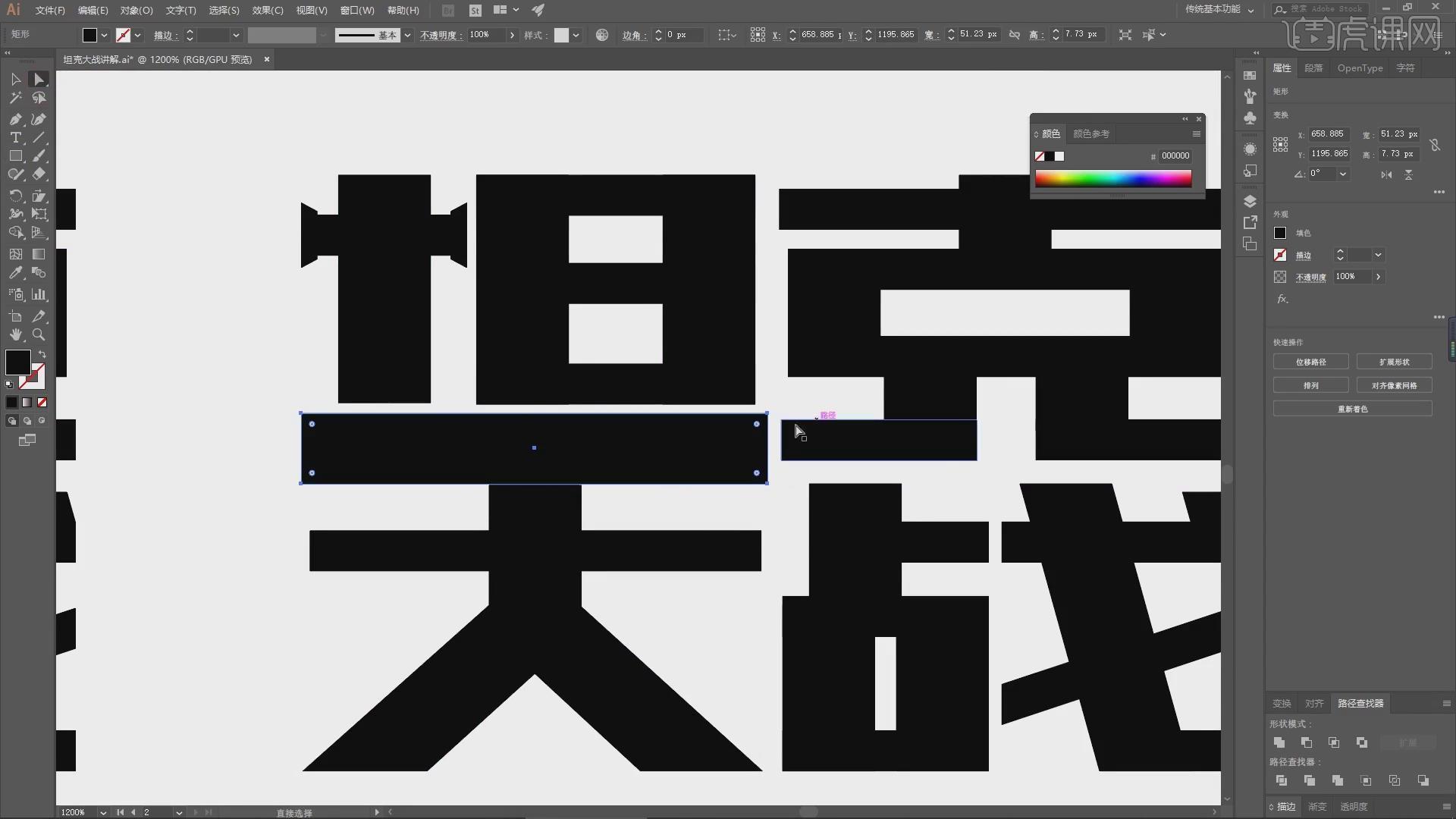Click the Expand Shape button
Image resolution: width=1456 pixels, height=819 pixels.
click(x=1394, y=361)
